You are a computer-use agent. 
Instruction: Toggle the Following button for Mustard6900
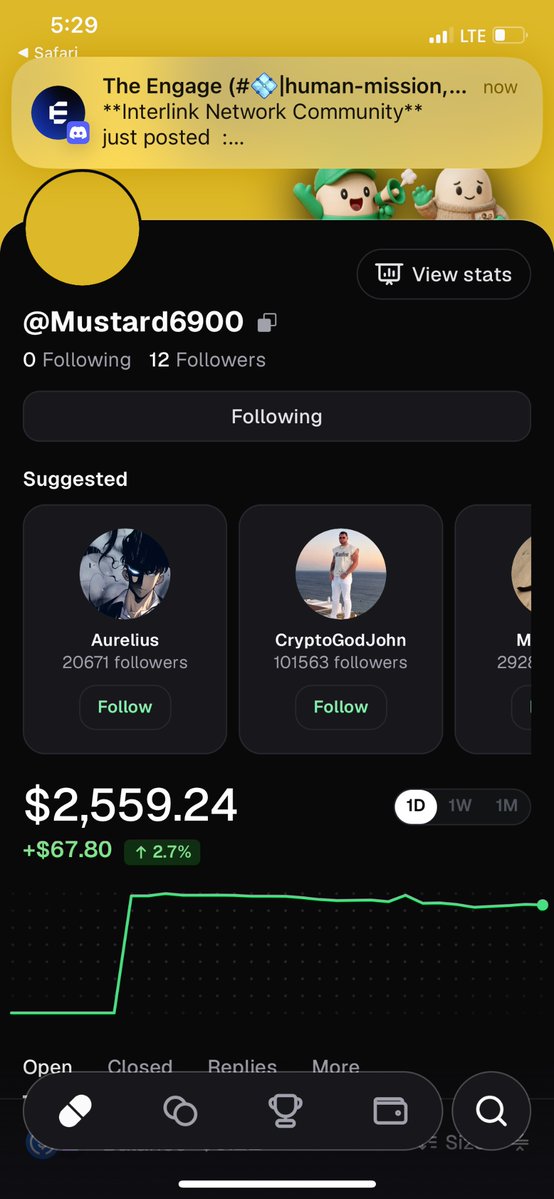coord(277,417)
